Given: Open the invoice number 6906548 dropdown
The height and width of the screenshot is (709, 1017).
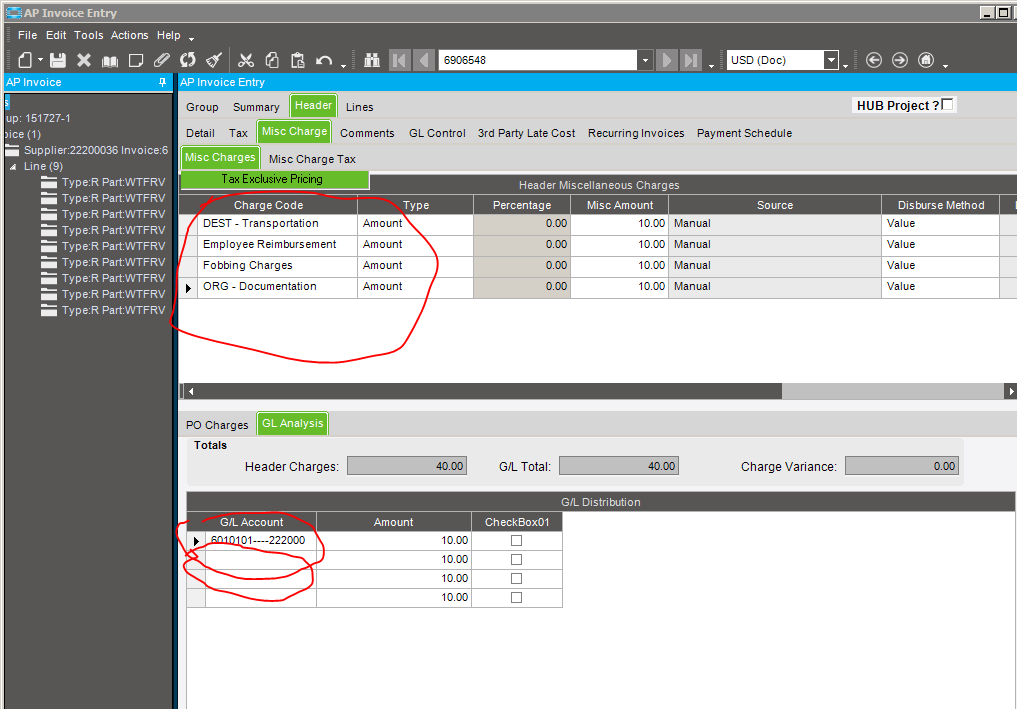Looking at the screenshot, I should tap(645, 61).
